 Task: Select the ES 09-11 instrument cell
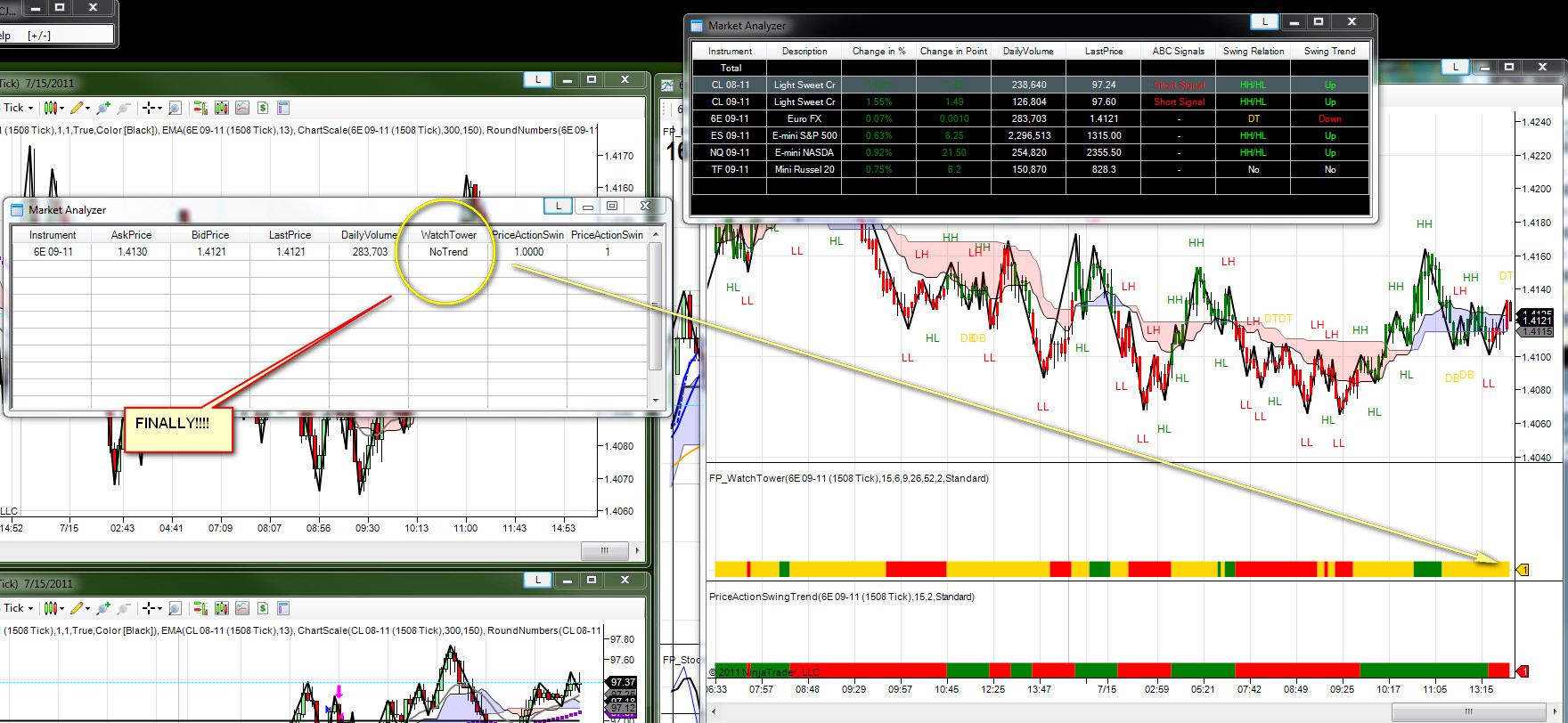pyautogui.click(x=730, y=135)
